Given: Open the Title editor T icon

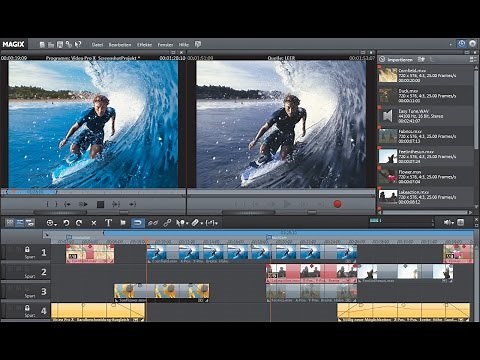Looking at the screenshot, I should (108, 223).
